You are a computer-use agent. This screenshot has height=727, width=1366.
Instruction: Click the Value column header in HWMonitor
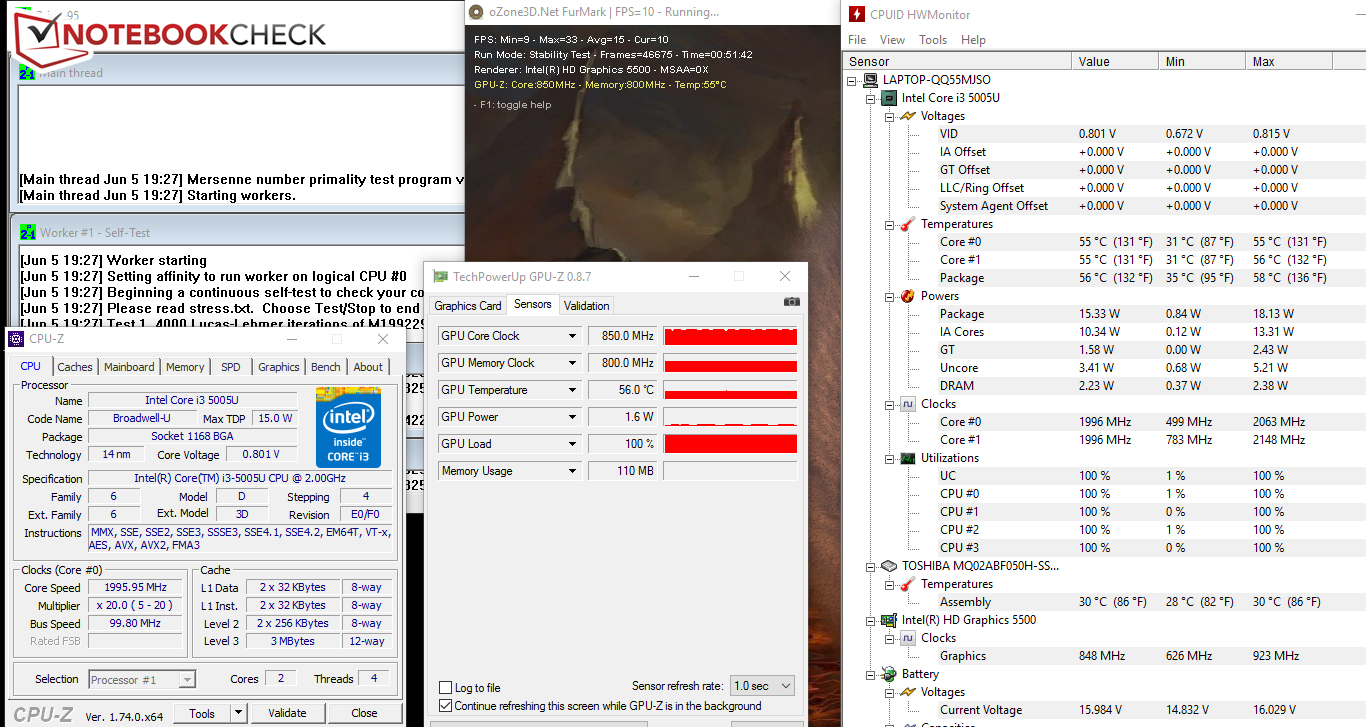1115,62
